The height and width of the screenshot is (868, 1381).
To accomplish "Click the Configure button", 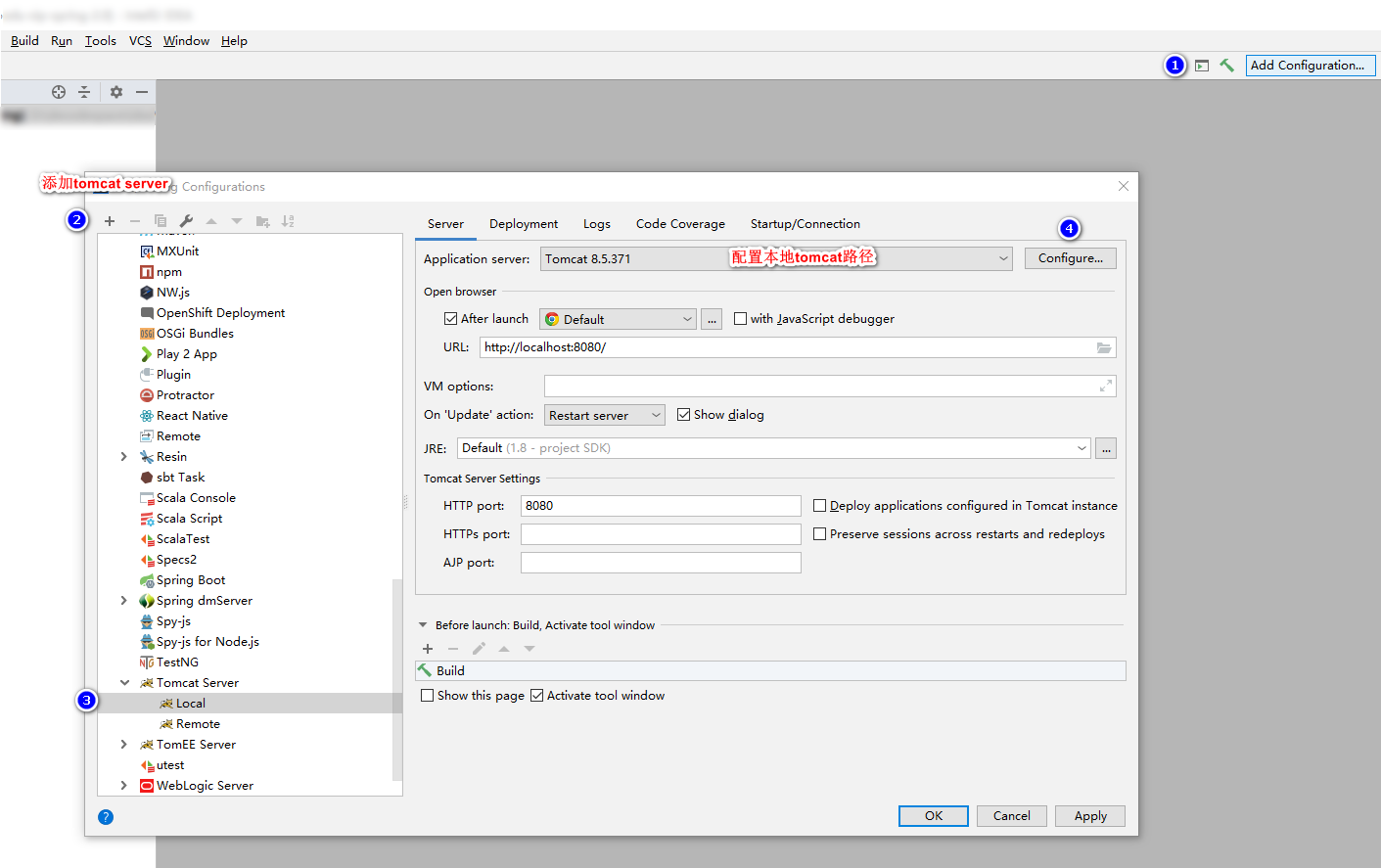I will (1071, 258).
